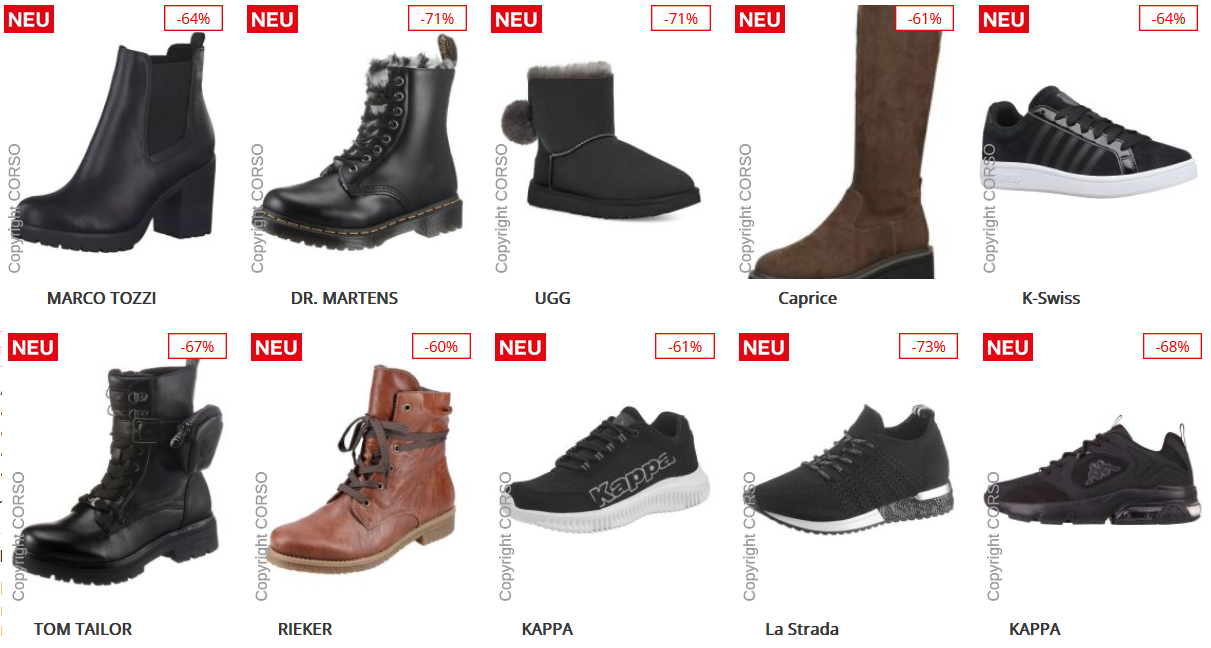Select the RIEKER brand name
Viewport: 1211px width, 648px height.
click(x=305, y=629)
